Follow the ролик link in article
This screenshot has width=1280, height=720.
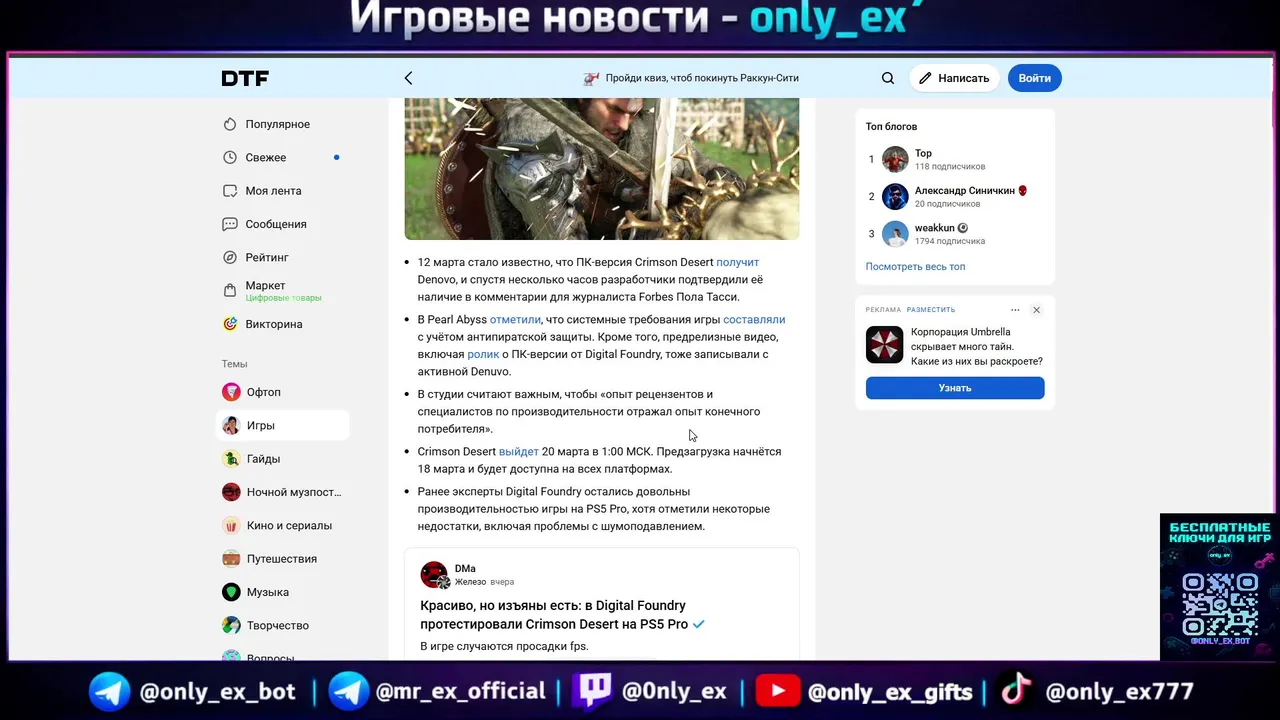[x=483, y=354]
